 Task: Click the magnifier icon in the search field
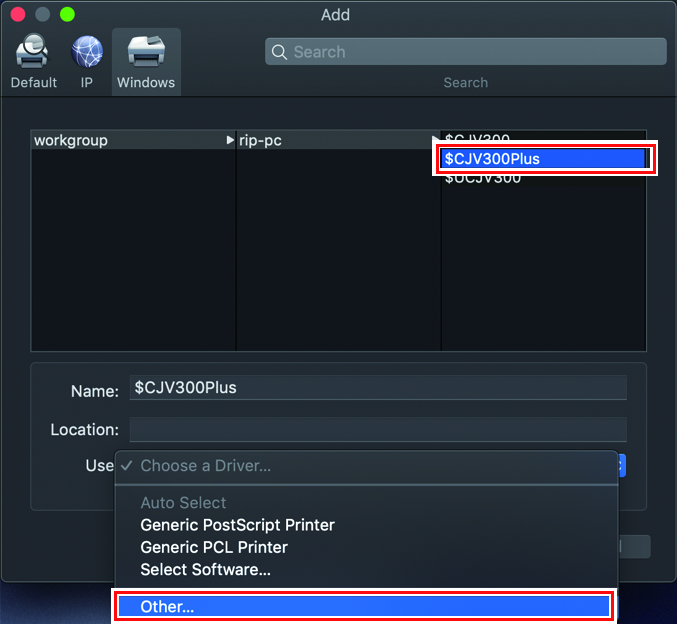click(x=279, y=52)
